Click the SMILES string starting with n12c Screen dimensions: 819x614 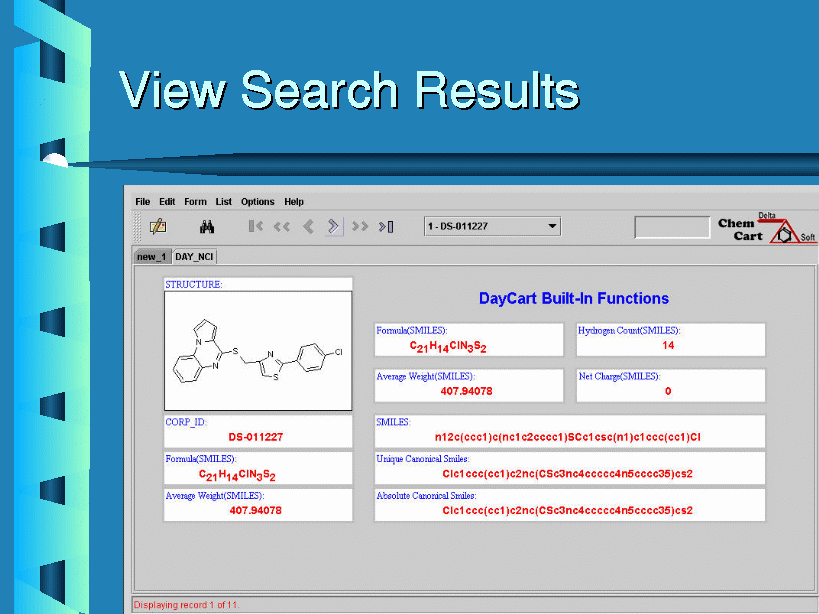pos(568,437)
